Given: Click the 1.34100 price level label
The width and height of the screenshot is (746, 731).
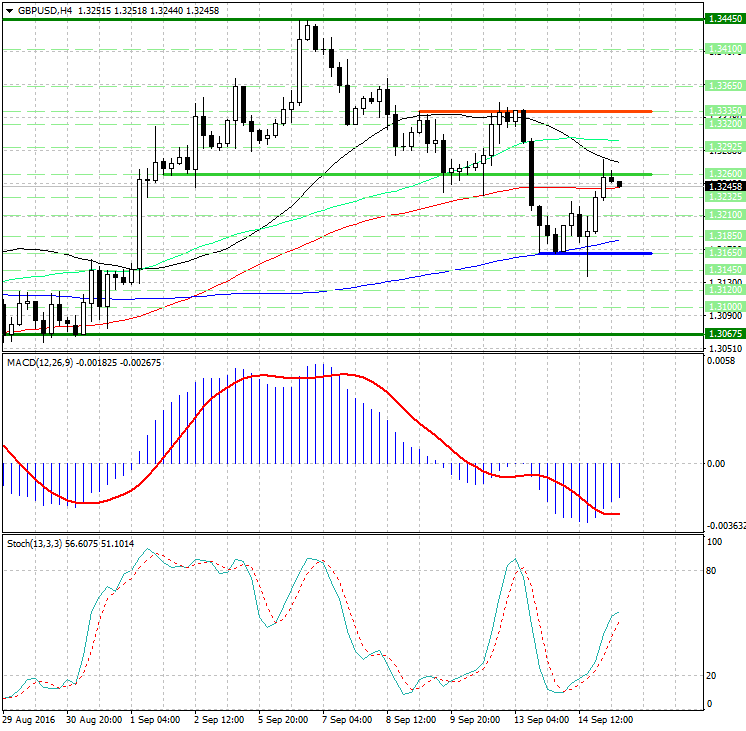Looking at the screenshot, I should point(723,48).
